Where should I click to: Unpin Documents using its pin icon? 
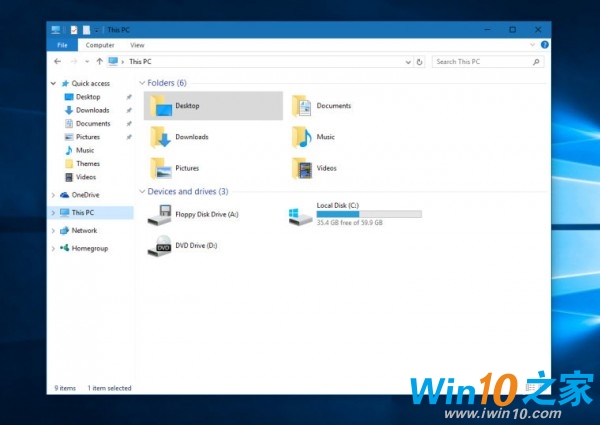129,124
